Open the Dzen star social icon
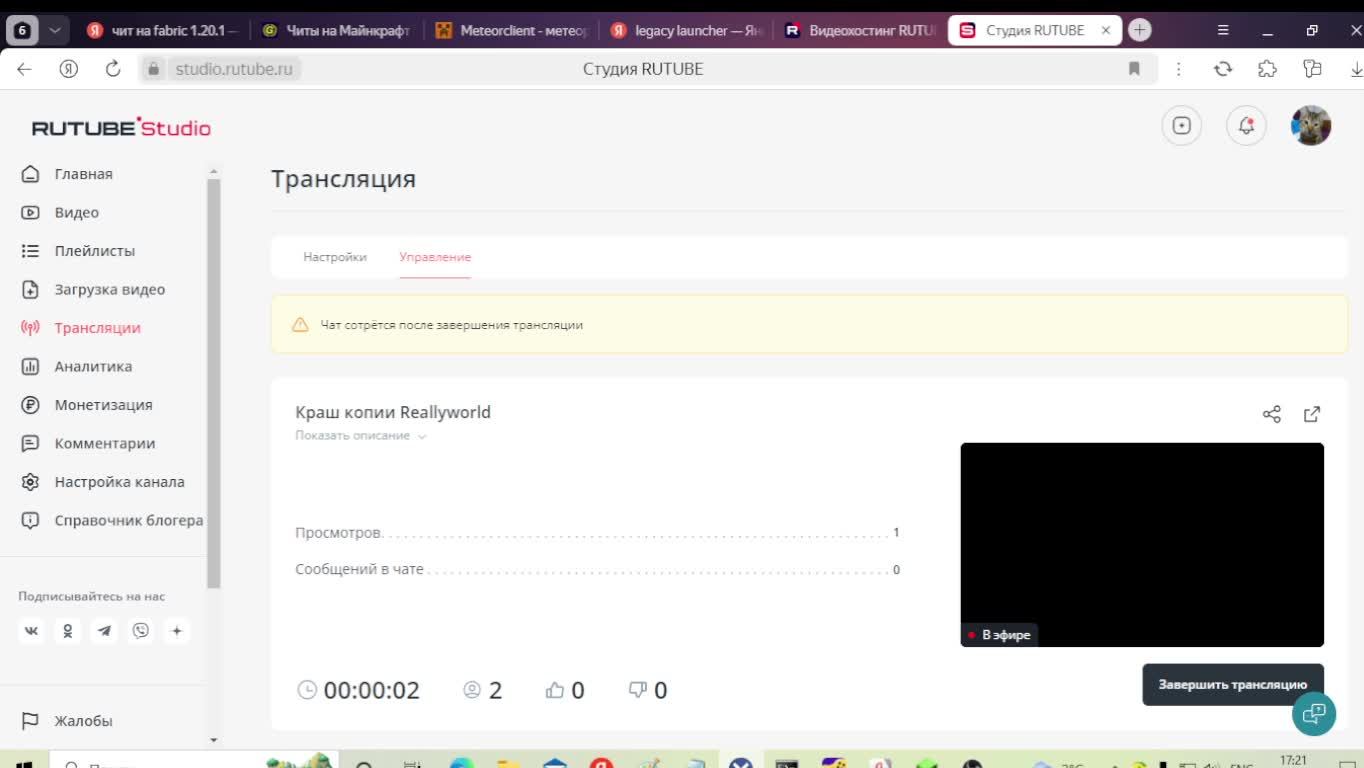The image size is (1364, 768). [177, 631]
